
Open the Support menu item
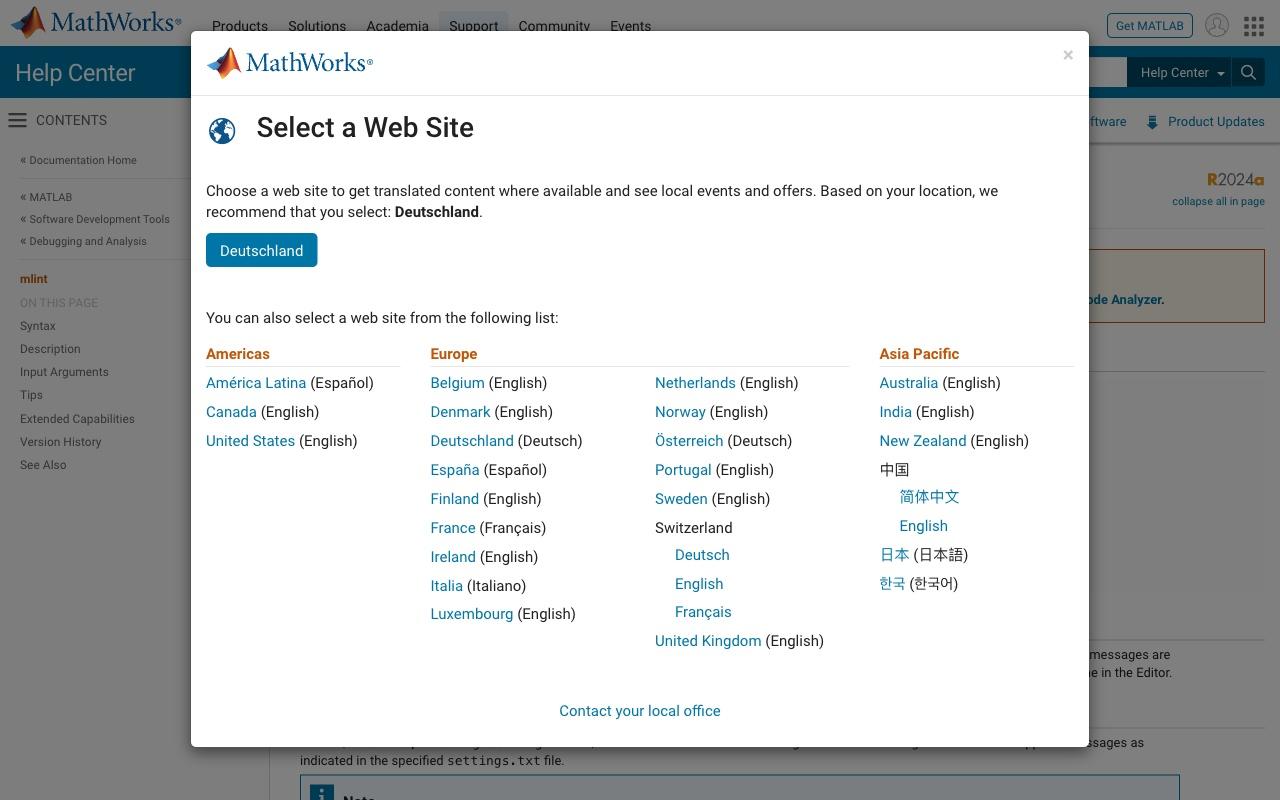[473, 26]
